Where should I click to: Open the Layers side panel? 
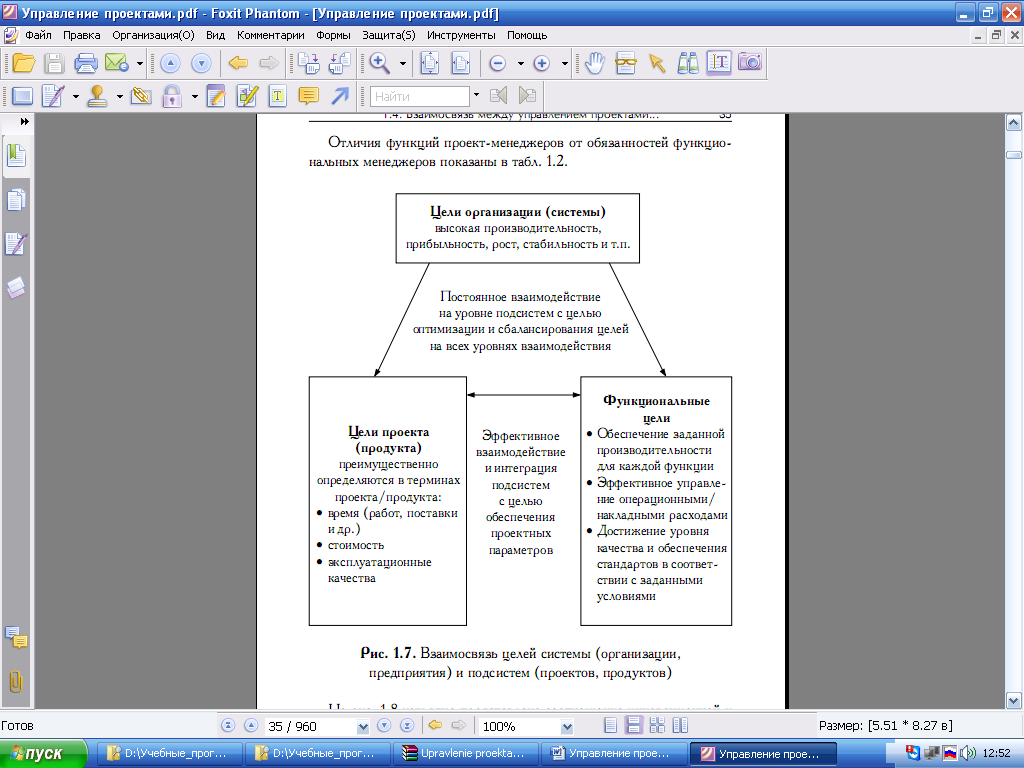tap(16, 287)
